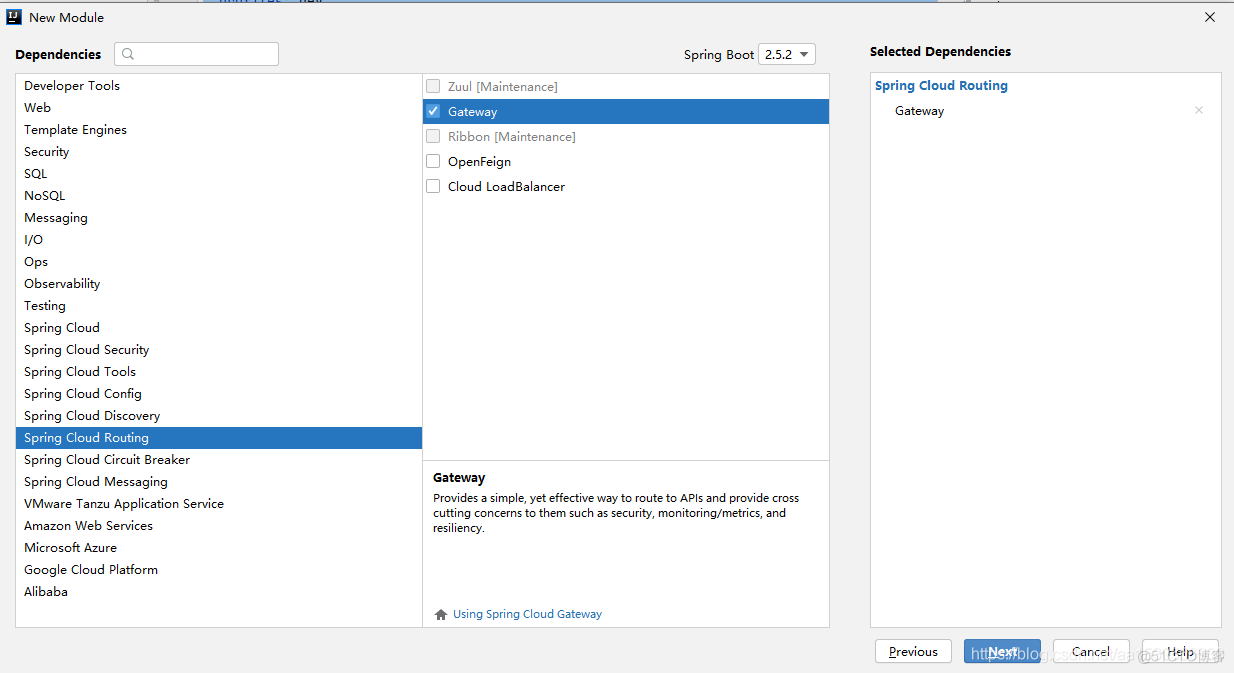The image size is (1234, 673).
Task: Choose the Spring Cloud Circuit Breaker category
Action: click(107, 460)
